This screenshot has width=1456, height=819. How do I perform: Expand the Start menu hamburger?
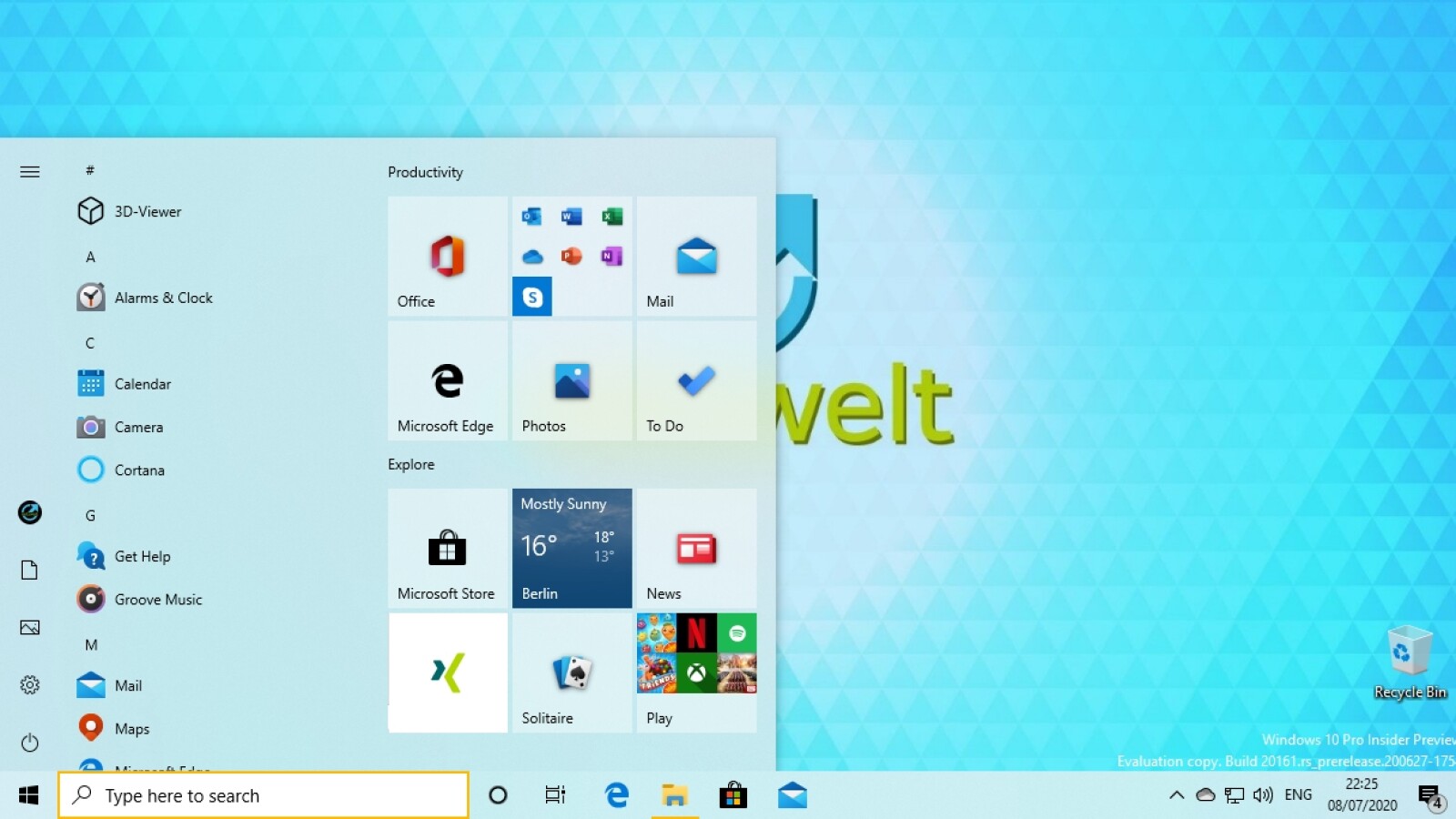click(x=30, y=172)
